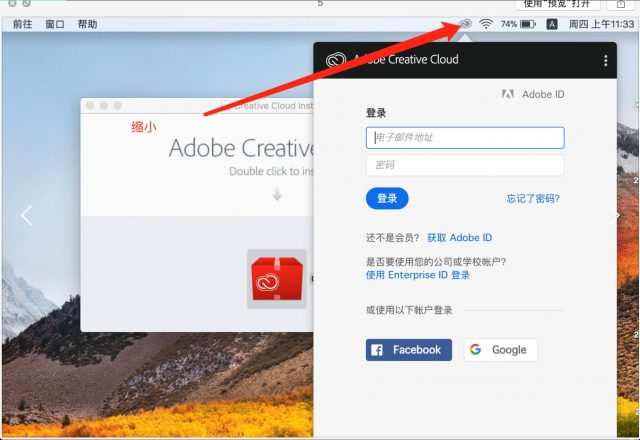Sign in with Google button
Screen dimensions: 640x440
coord(501,350)
